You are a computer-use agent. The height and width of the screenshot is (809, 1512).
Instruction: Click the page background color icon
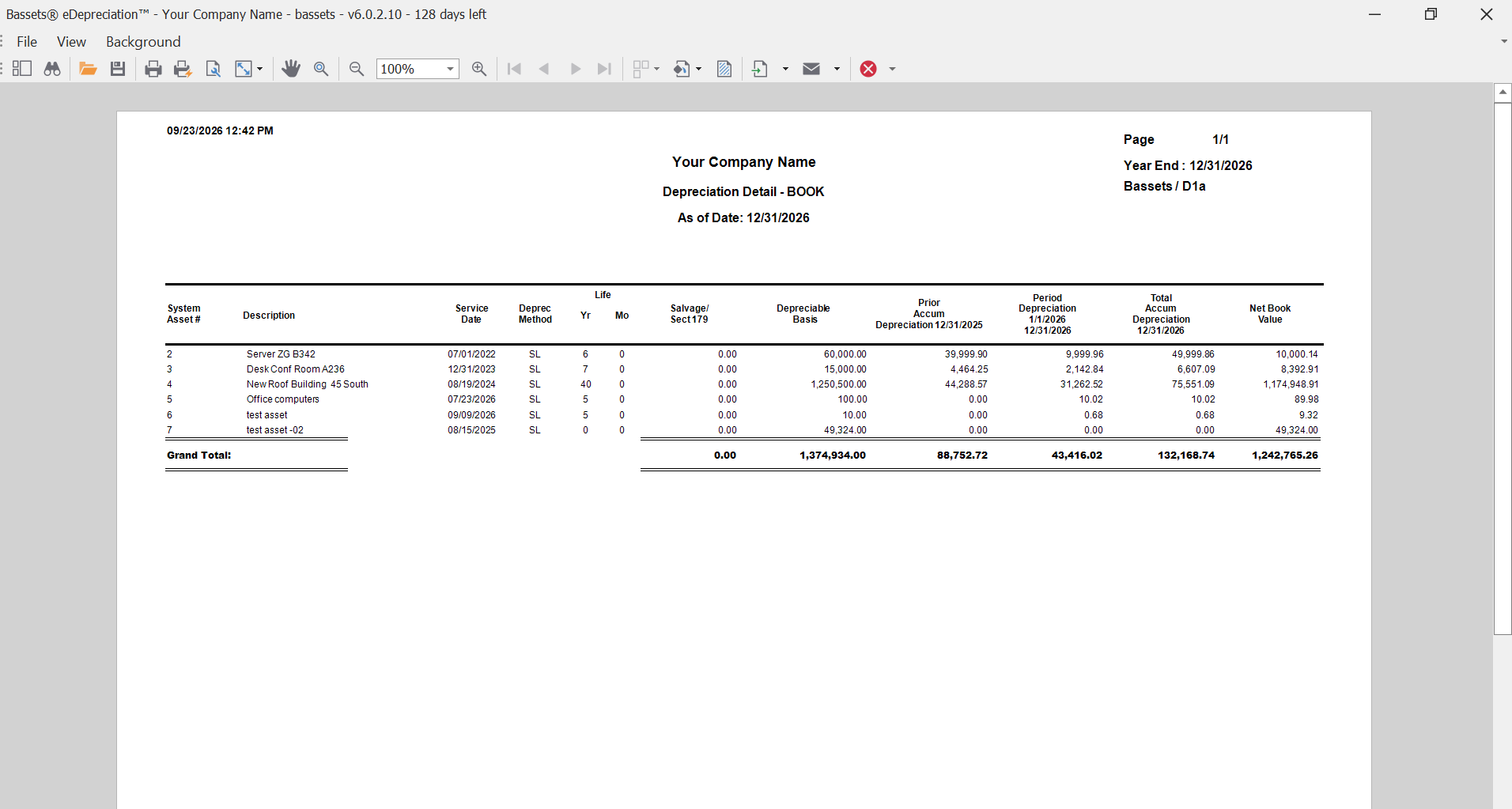click(682, 69)
